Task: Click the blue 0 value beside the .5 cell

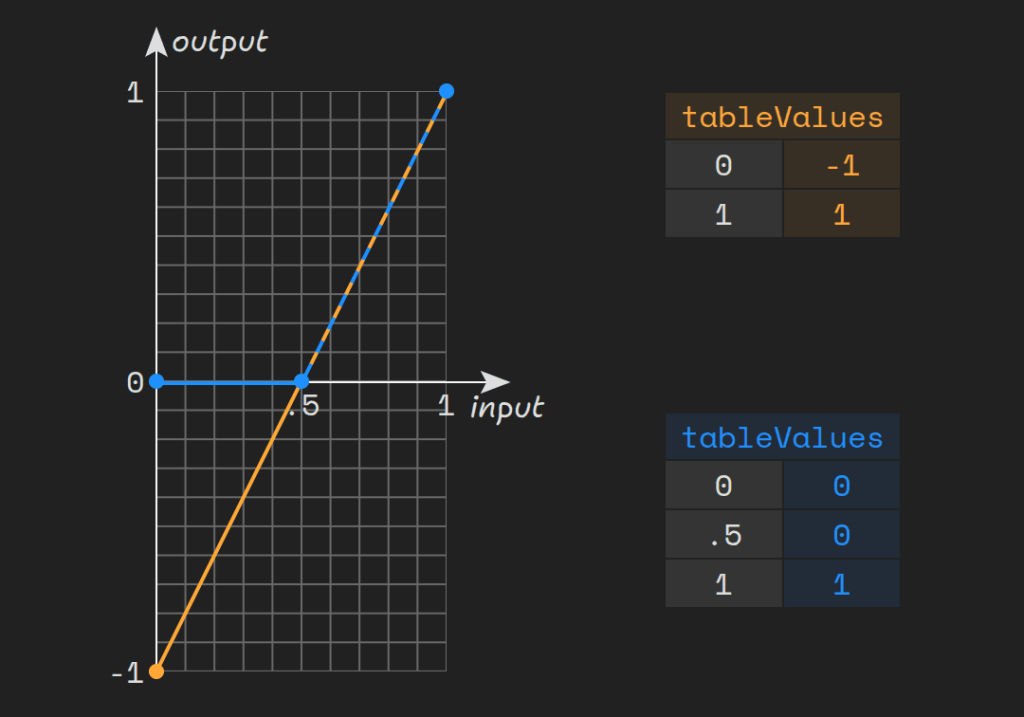Action: click(841, 535)
